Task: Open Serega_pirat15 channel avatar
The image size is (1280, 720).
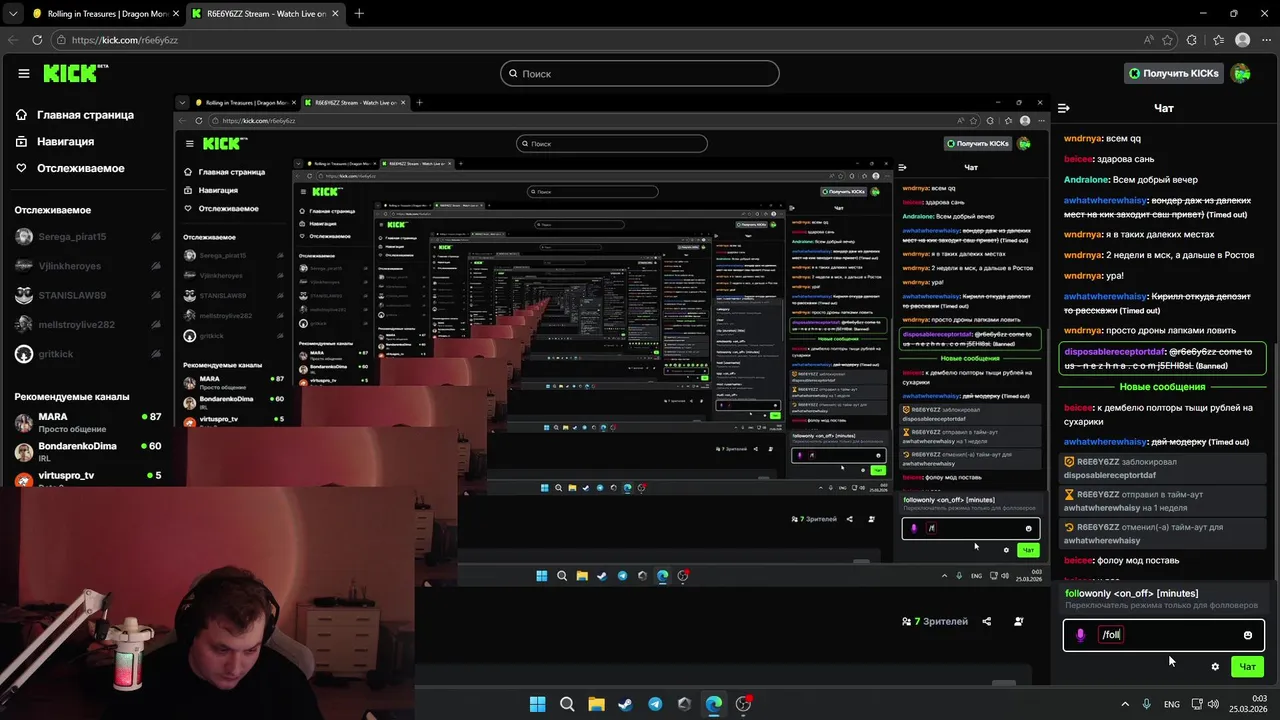Action: point(24,237)
